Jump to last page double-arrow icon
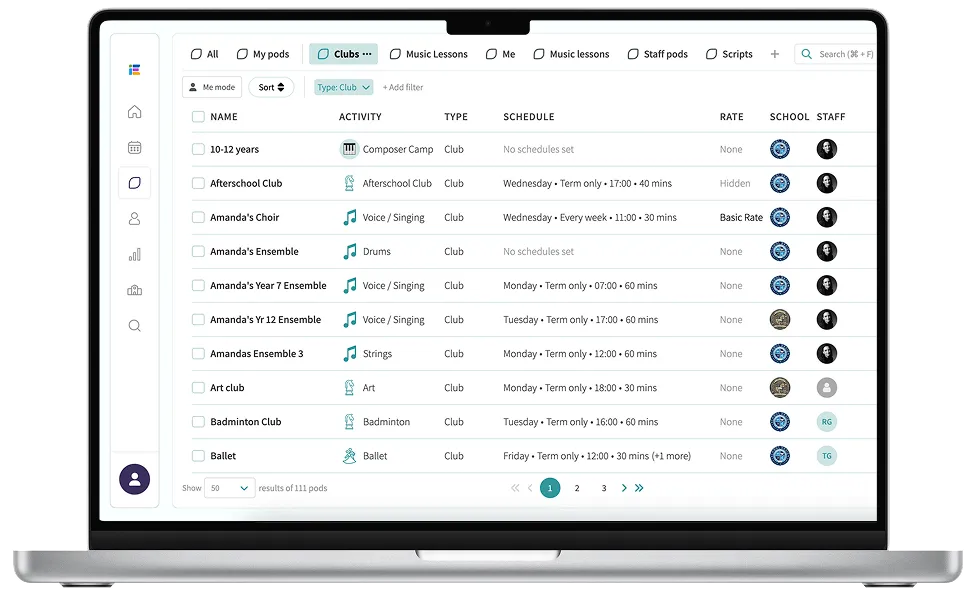 [639, 488]
